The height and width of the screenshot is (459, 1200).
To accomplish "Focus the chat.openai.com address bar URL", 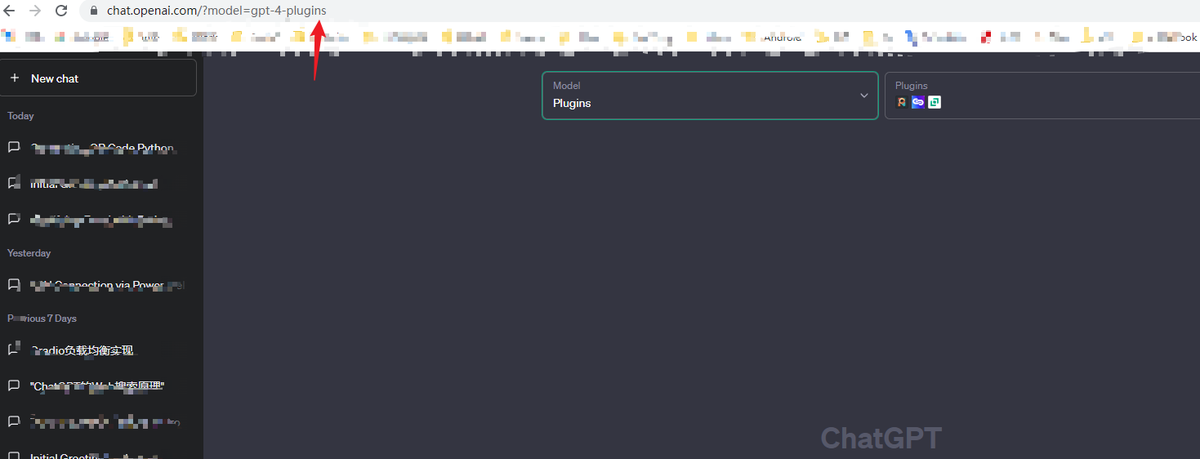I will 216,10.
